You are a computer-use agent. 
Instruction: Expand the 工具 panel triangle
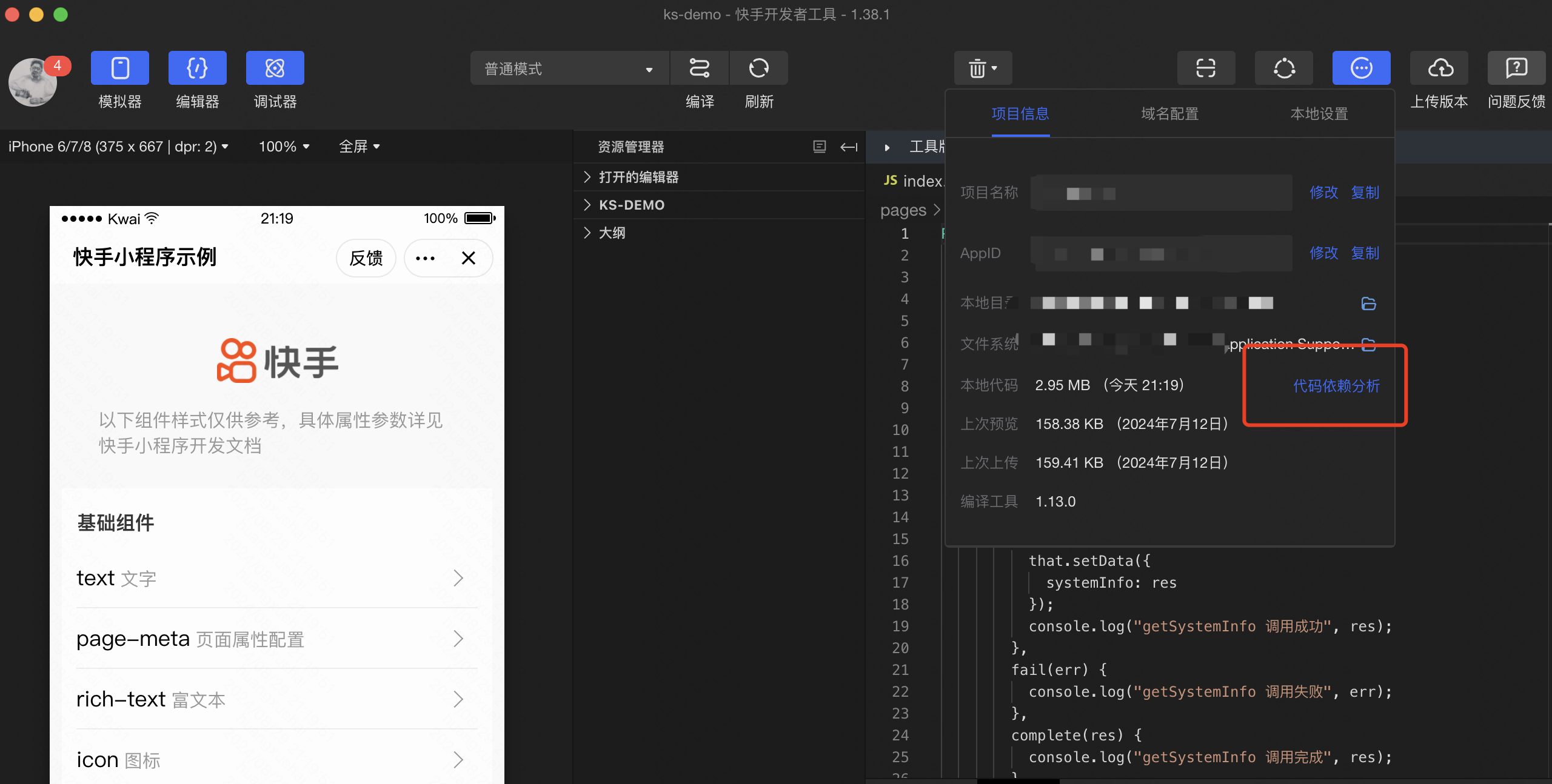point(887,147)
